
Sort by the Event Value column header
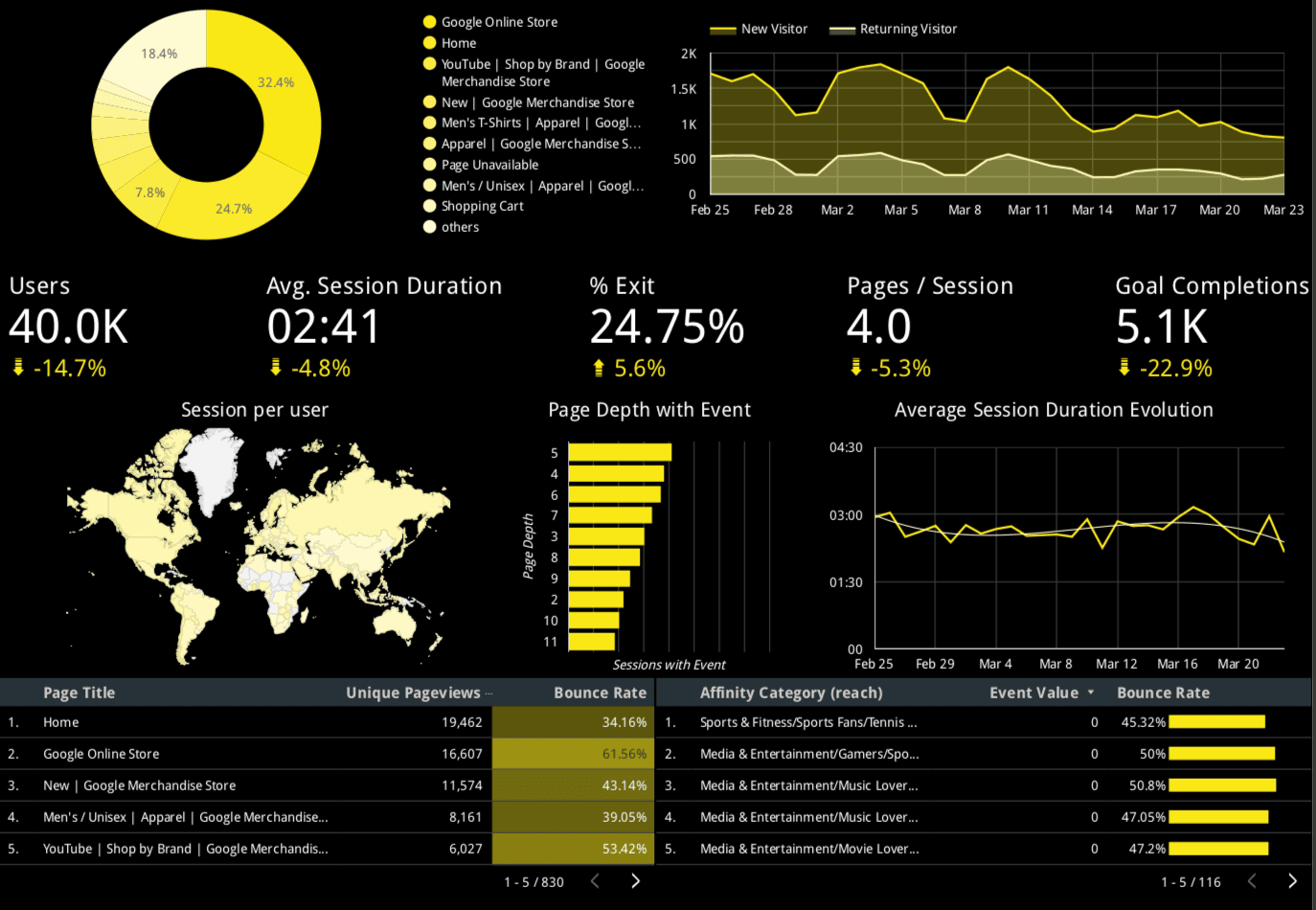tap(1033, 693)
